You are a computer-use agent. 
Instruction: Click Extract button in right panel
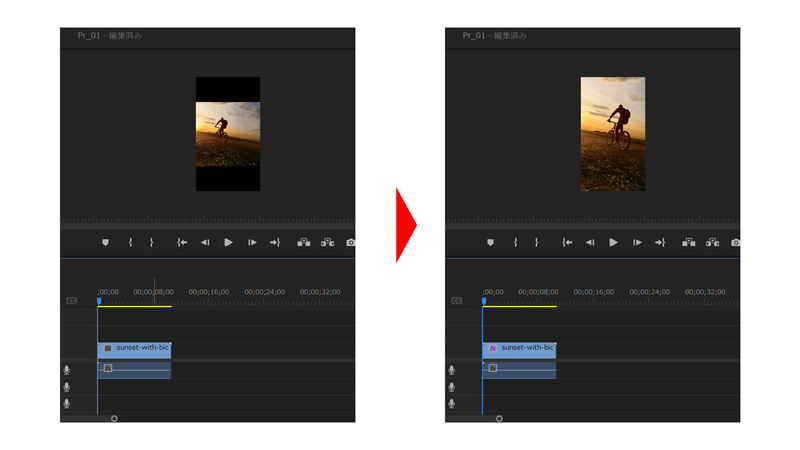[713, 242]
